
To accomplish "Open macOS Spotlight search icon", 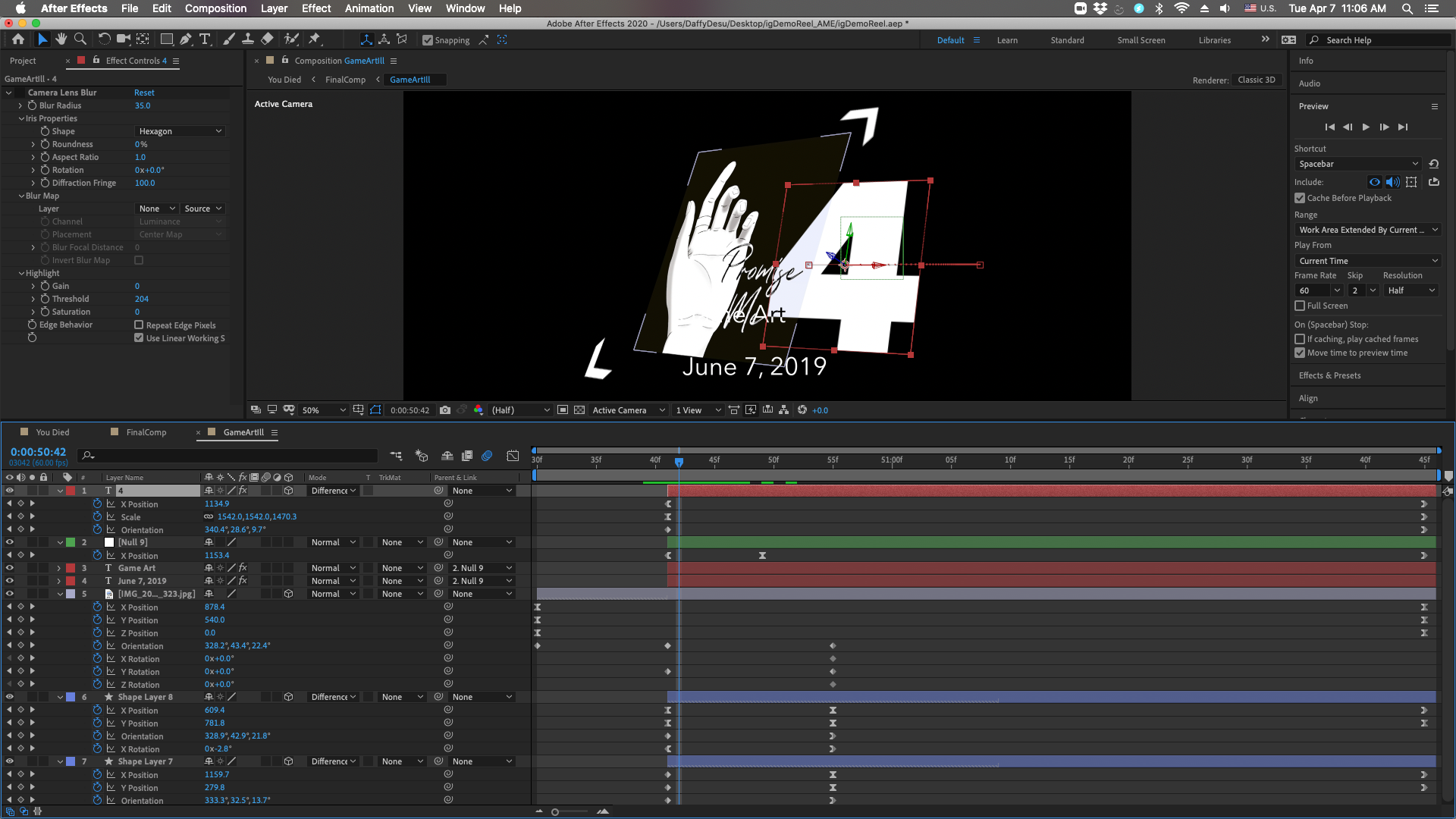I will click(1407, 8).
